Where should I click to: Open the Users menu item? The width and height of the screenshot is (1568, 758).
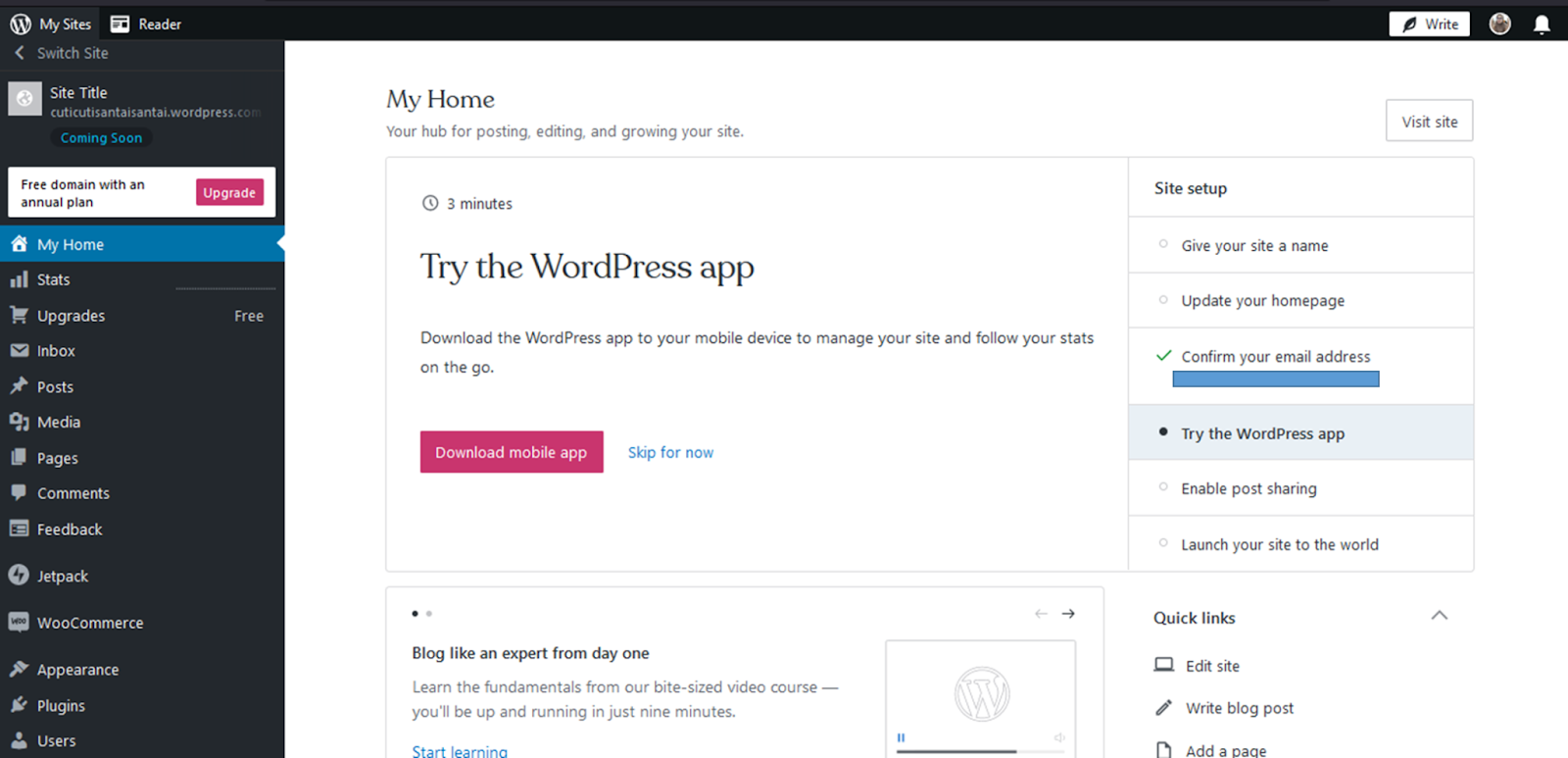click(x=142, y=740)
